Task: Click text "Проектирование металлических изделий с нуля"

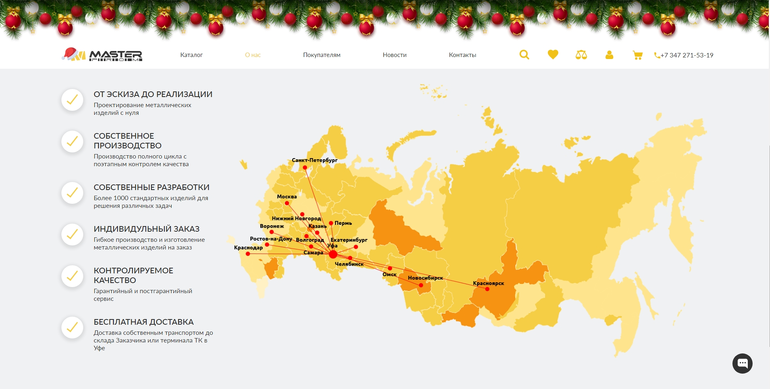Action: (142, 109)
